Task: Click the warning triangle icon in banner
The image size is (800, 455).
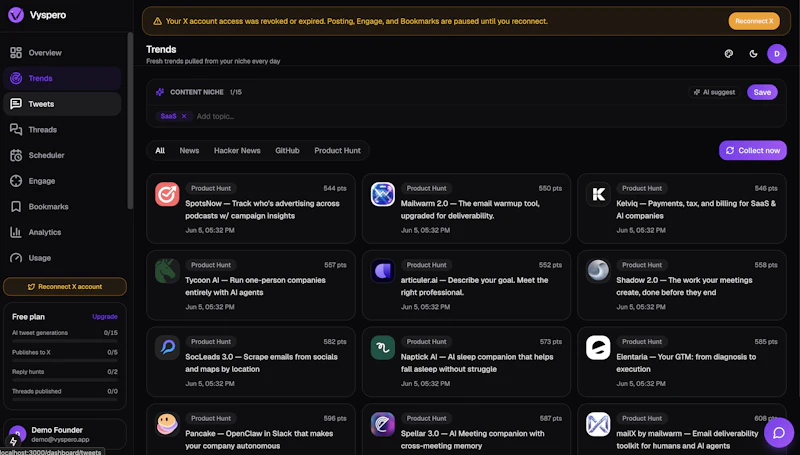Action: point(158,21)
